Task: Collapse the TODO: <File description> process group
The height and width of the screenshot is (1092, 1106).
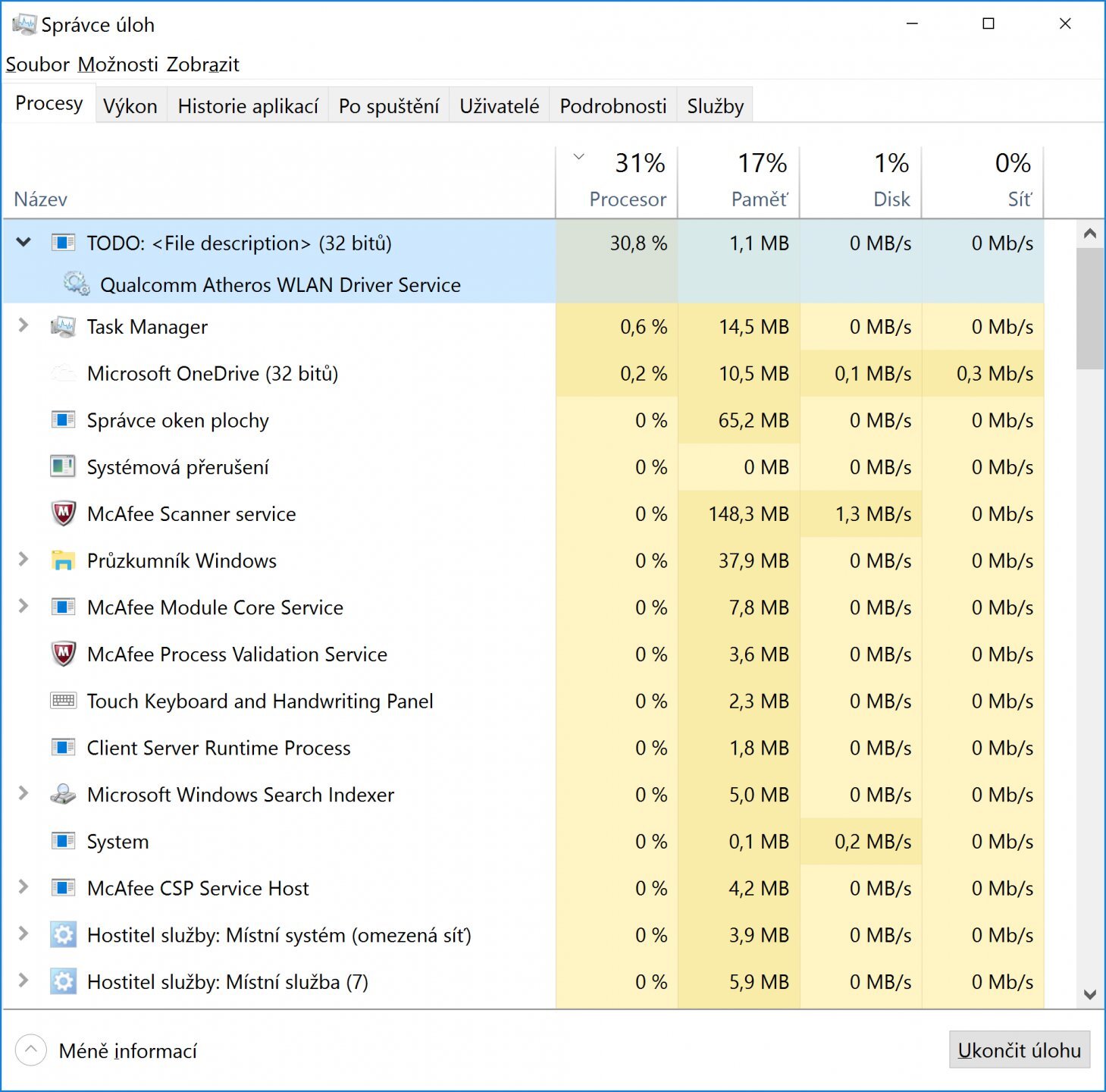Action: pyautogui.click(x=23, y=243)
